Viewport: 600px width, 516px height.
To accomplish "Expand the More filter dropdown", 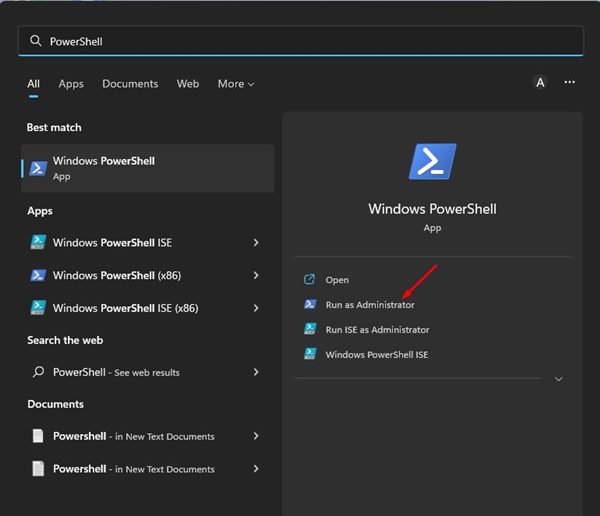I will click(236, 84).
